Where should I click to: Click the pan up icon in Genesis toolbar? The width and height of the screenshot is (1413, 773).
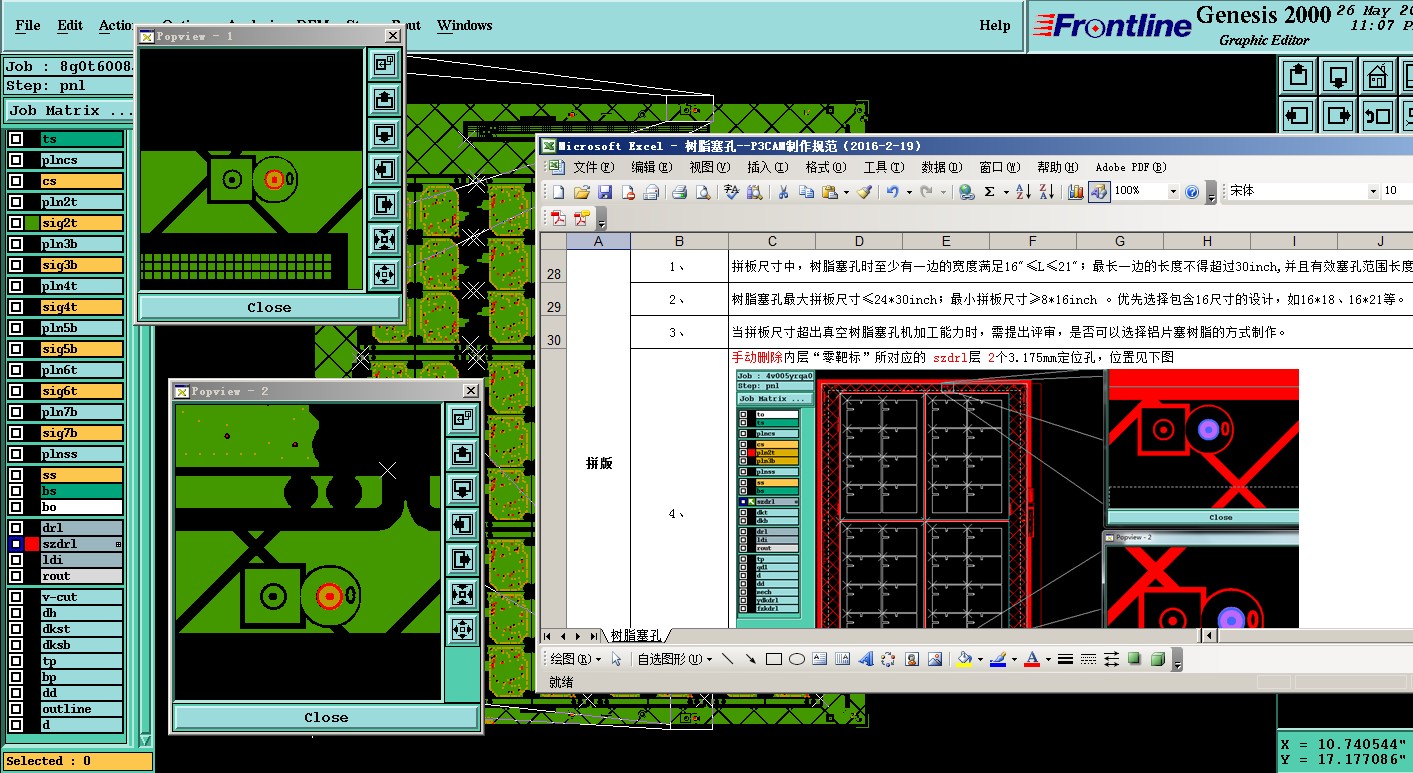coord(1298,75)
